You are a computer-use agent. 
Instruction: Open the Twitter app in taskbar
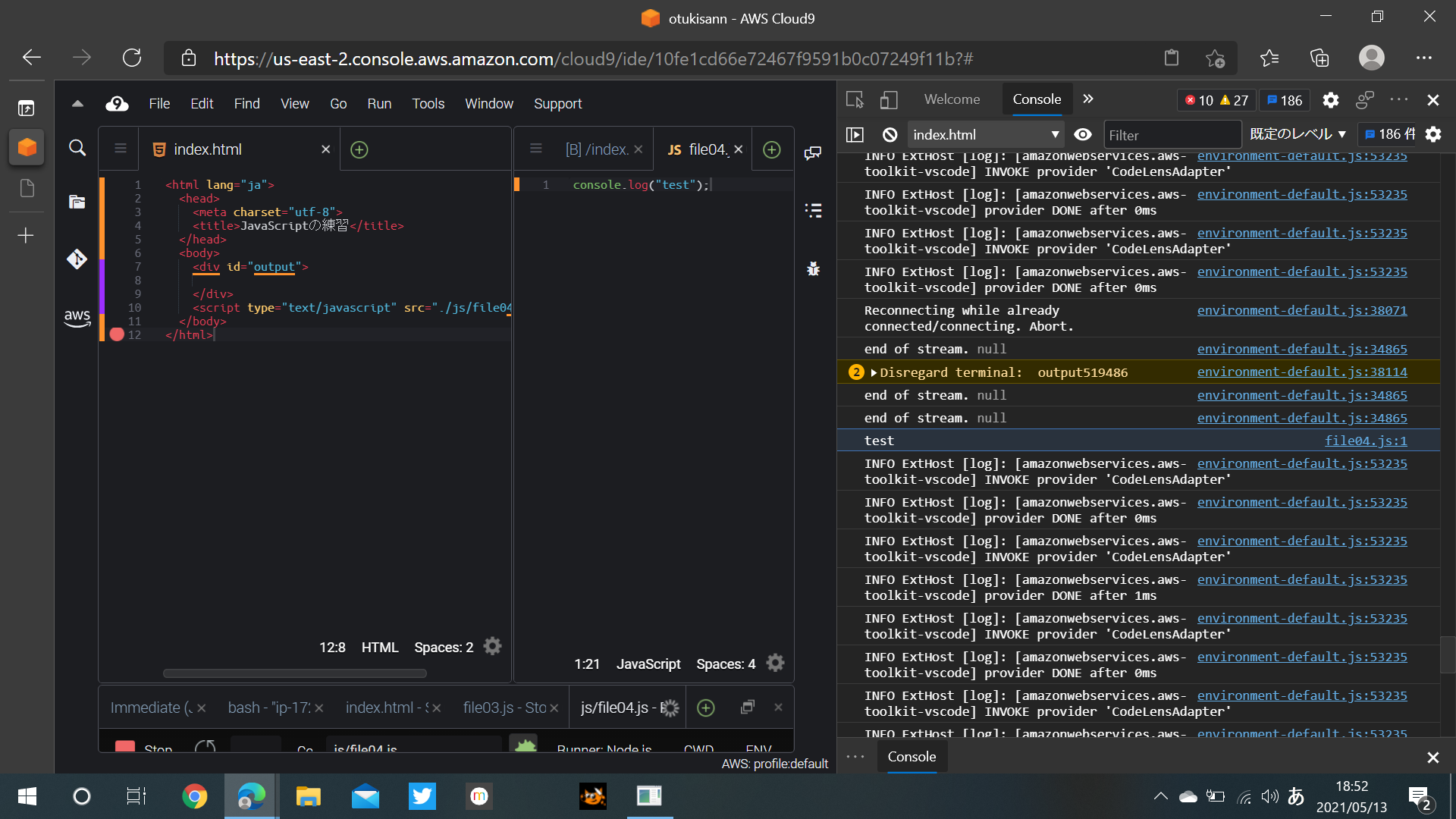point(422,796)
